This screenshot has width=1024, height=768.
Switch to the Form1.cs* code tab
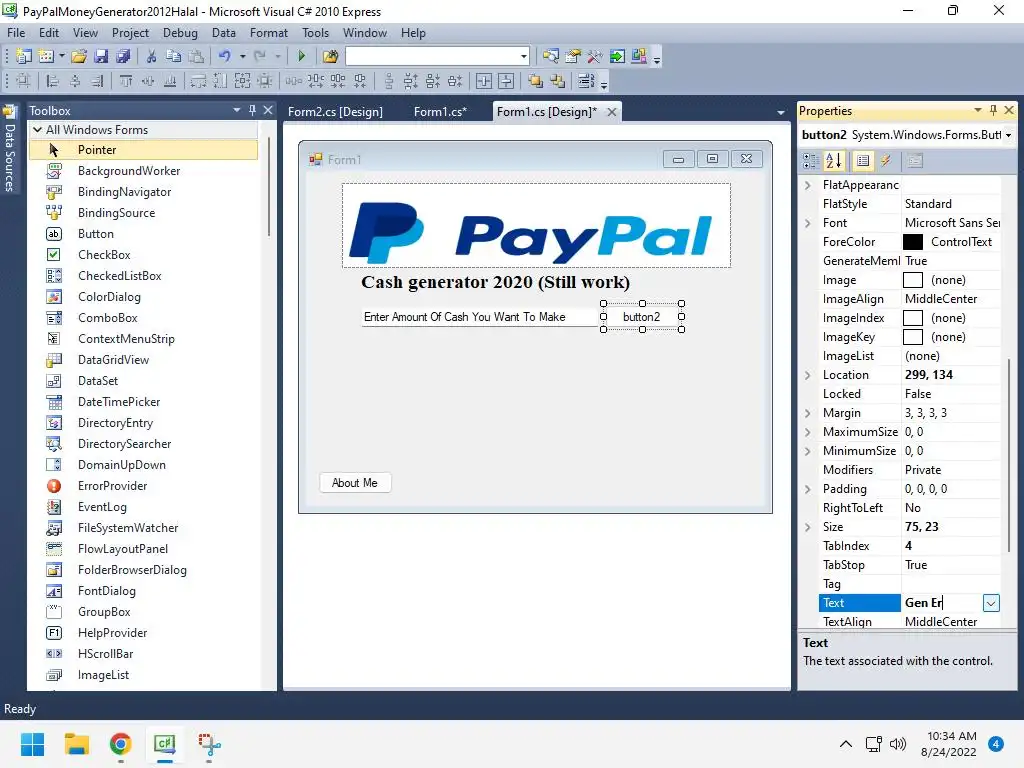click(x=440, y=112)
